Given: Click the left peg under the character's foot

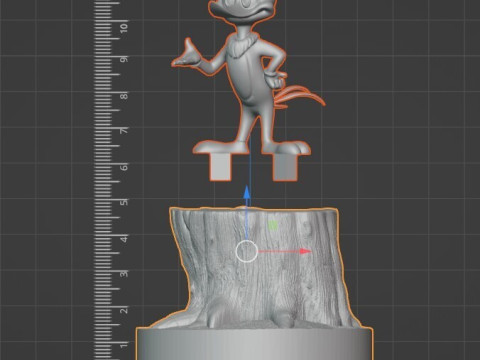Looking at the screenshot, I should click(x=220, y=167).
